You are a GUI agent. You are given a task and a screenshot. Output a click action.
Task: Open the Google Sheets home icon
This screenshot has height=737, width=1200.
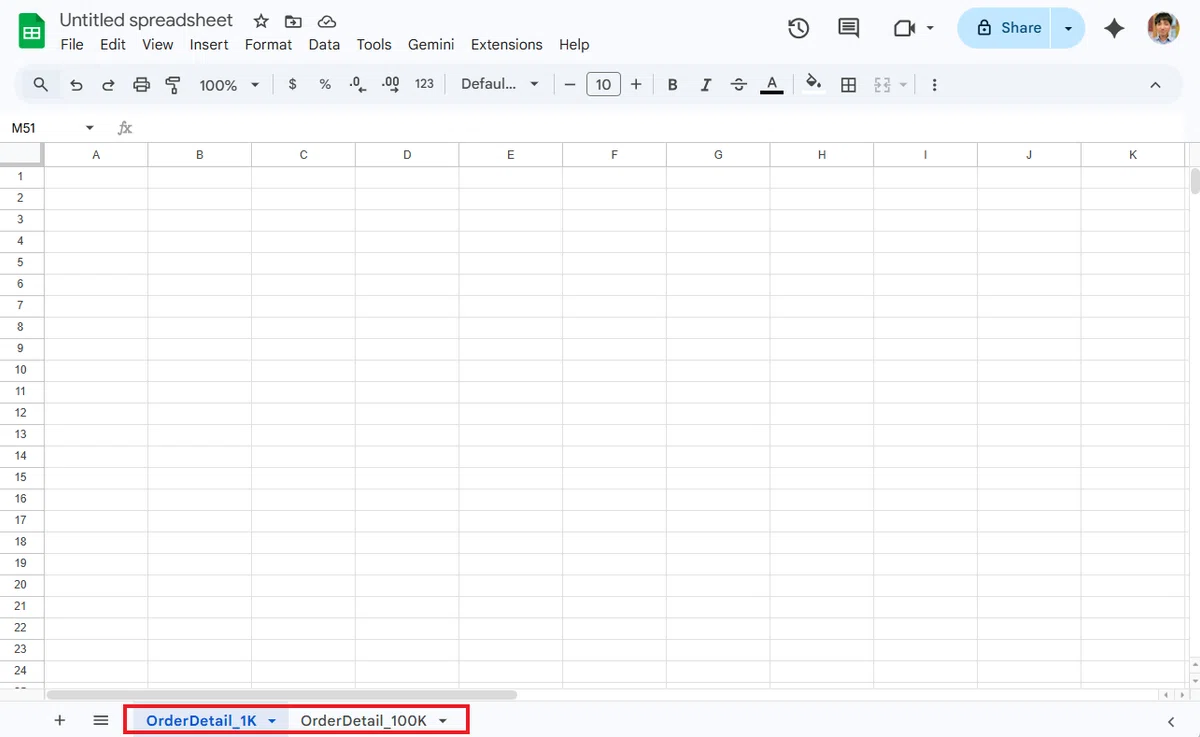(32, 31)
